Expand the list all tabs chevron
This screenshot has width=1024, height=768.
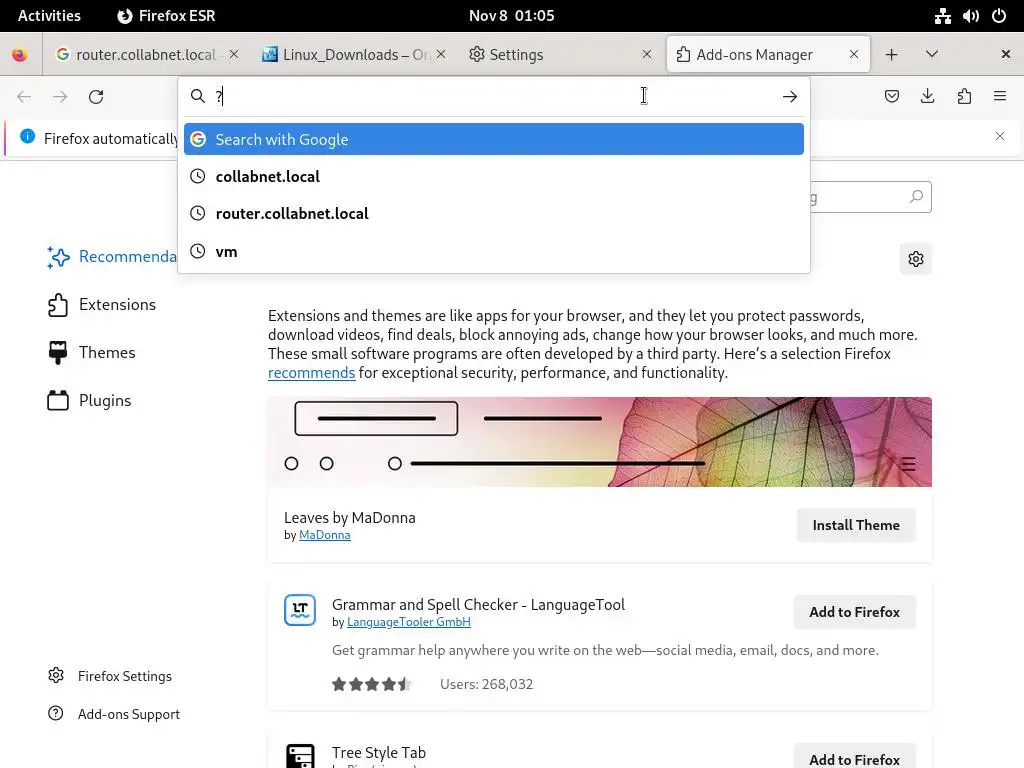coord(932,54)
